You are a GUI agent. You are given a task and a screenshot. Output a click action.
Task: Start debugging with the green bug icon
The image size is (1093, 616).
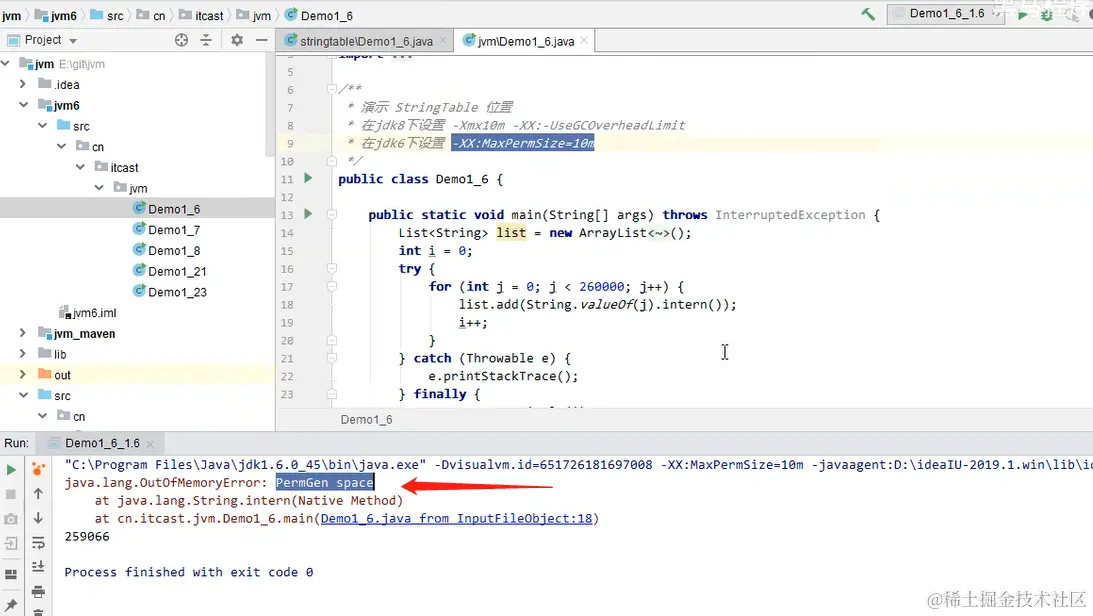pyautogui.click(x=1046, y=15)
